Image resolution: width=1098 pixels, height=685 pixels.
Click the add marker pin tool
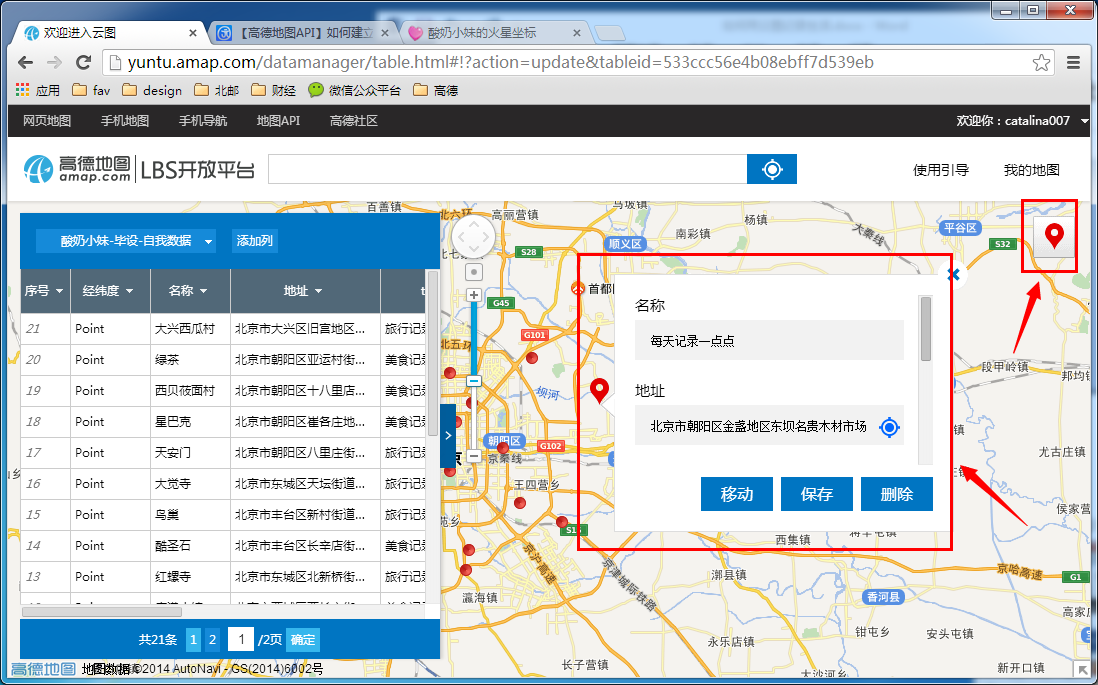pos(1054,236)
